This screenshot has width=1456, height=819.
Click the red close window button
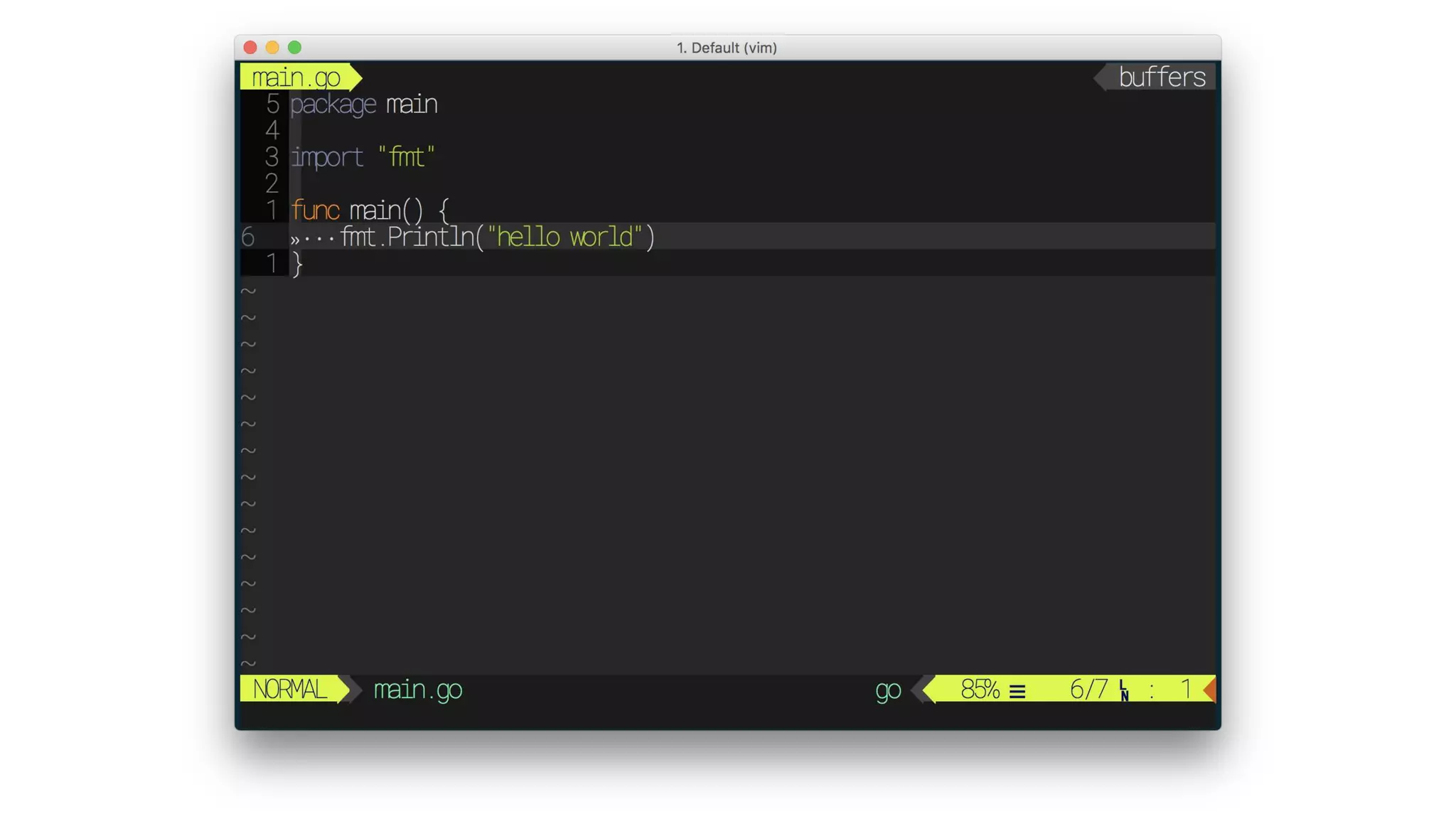click(x=250, y=48)
